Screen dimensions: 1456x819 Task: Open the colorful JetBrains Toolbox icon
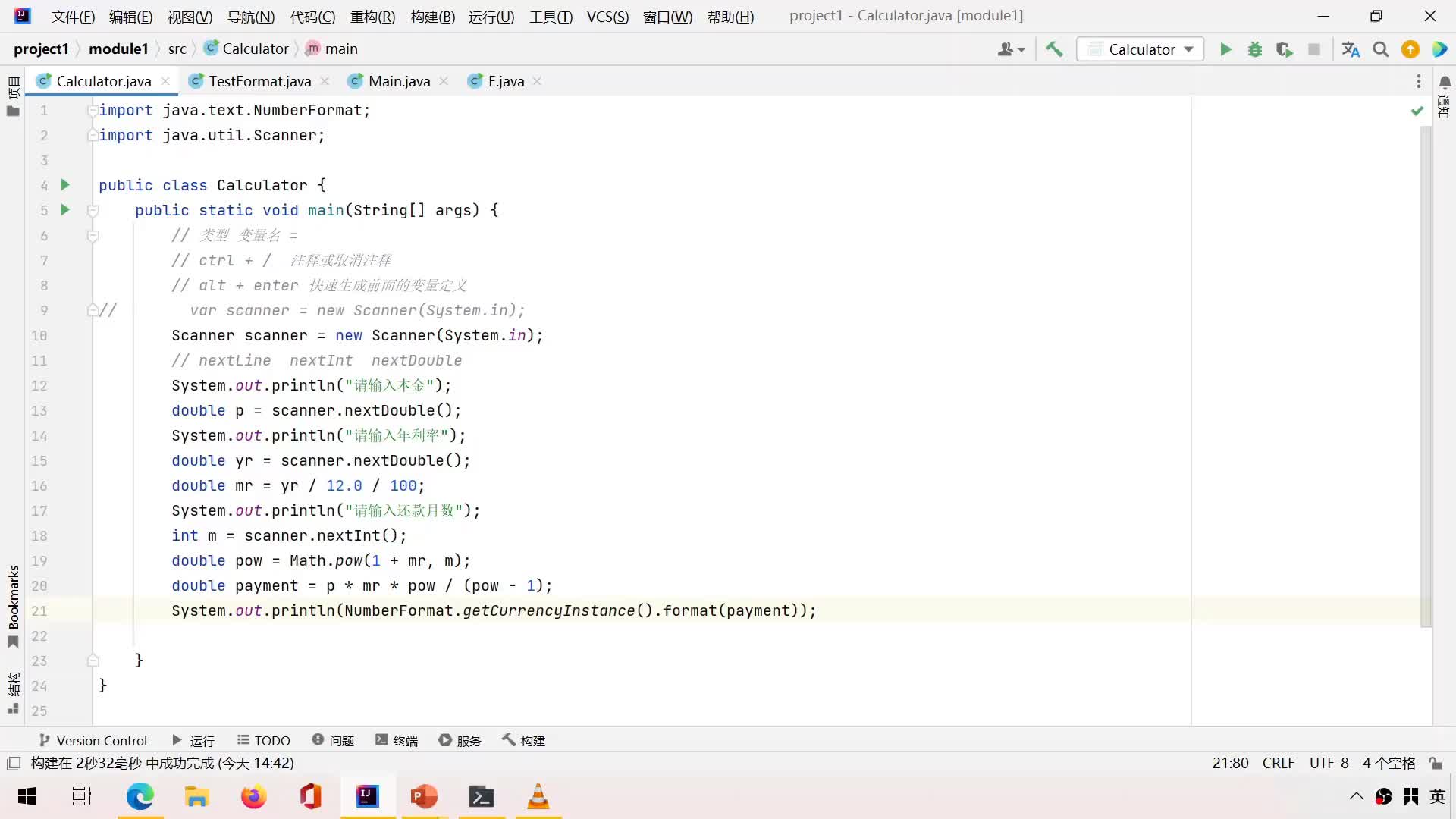pyautogui.click(x=1439, y=49)
